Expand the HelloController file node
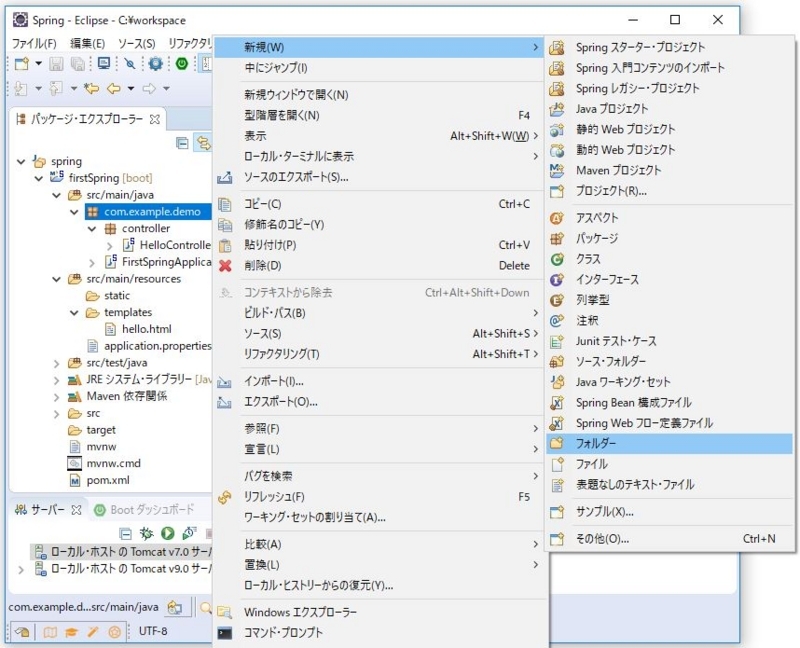The width and height of the screenshot is (800, 648). tap(110, 246)
